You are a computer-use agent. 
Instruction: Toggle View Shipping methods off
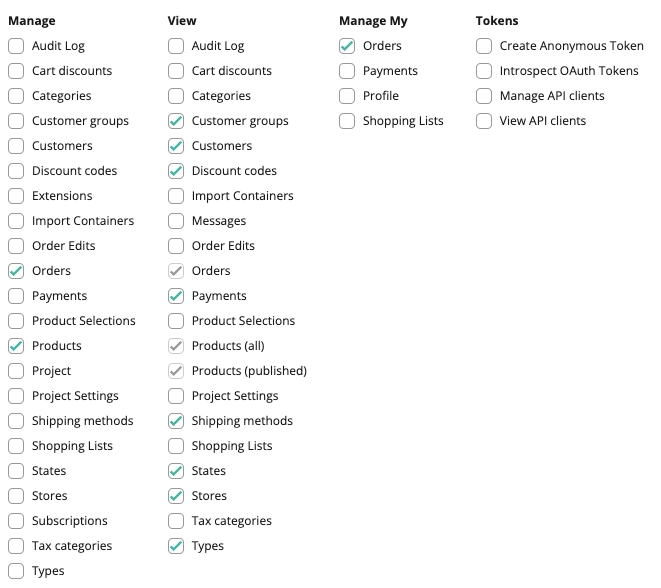[x=176, y=421]
